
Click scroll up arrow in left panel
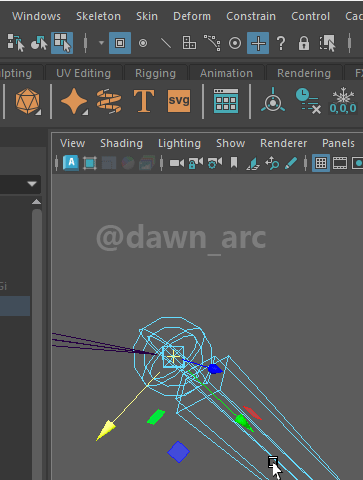point(37,202)
